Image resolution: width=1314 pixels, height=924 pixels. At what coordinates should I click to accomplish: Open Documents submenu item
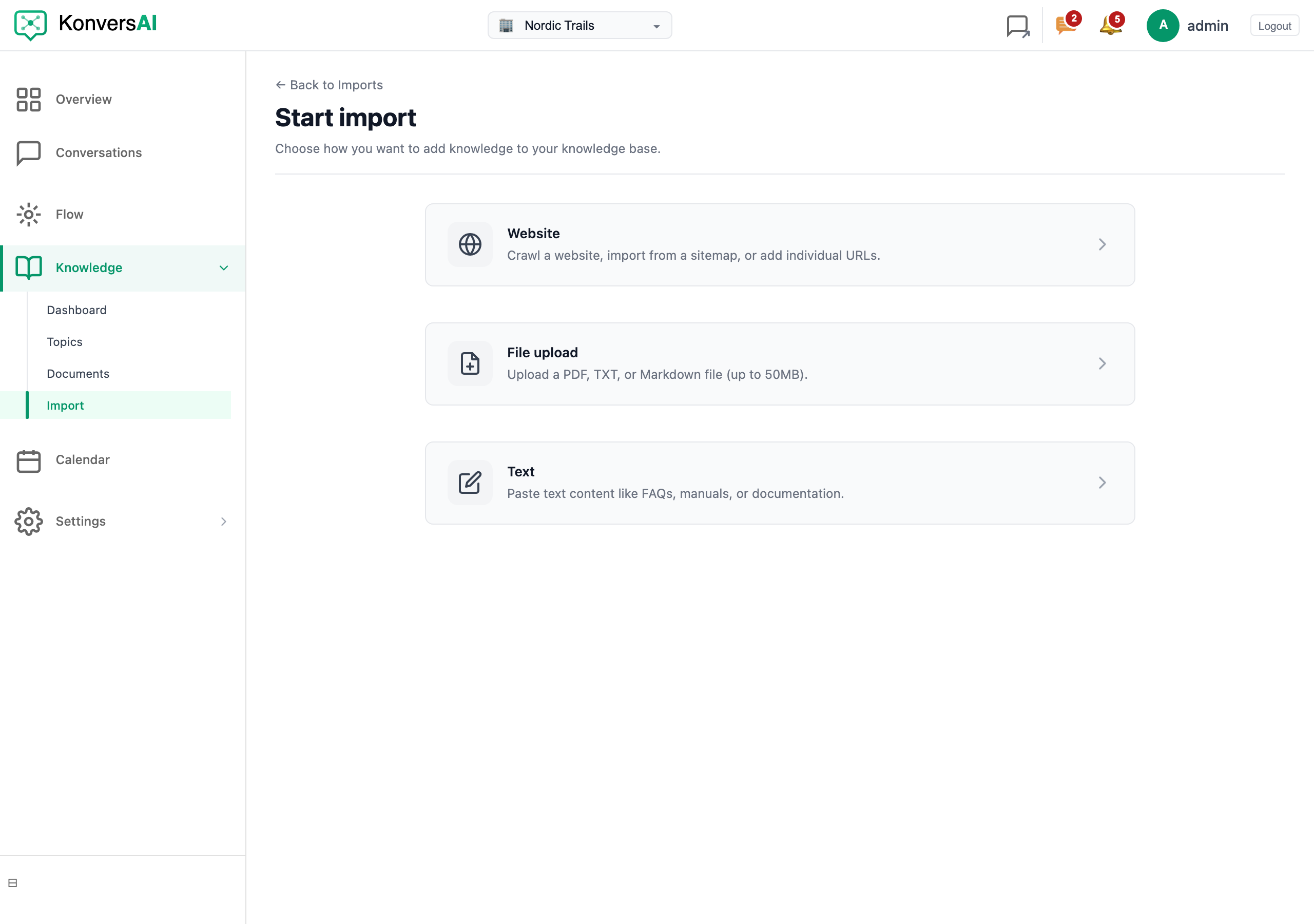pos(78,373)
